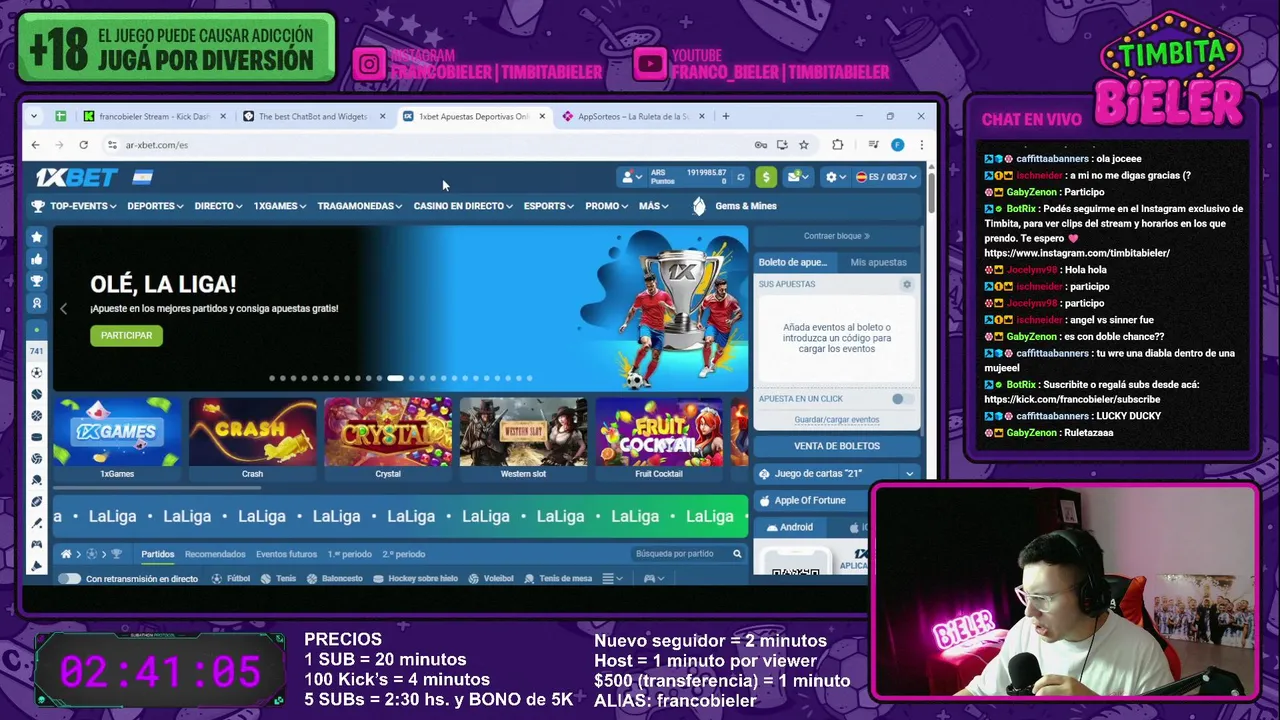Select the 1.er periodo tab

click(x=349, y=554)
